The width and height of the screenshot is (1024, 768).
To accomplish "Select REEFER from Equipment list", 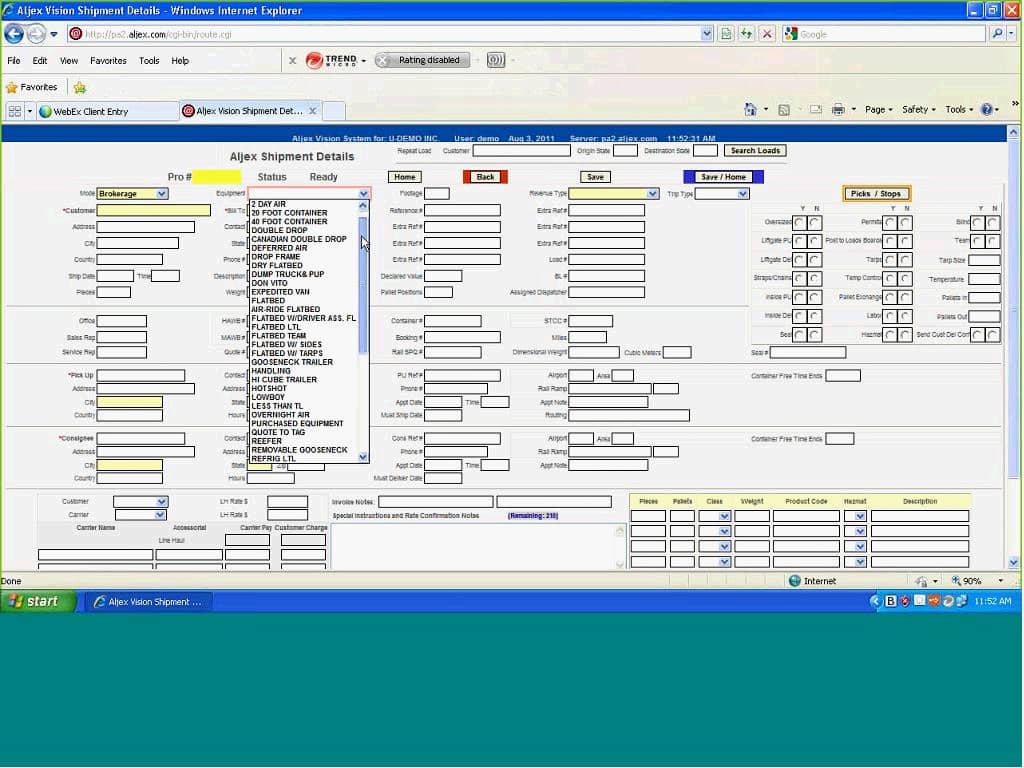I will point(266,441).
